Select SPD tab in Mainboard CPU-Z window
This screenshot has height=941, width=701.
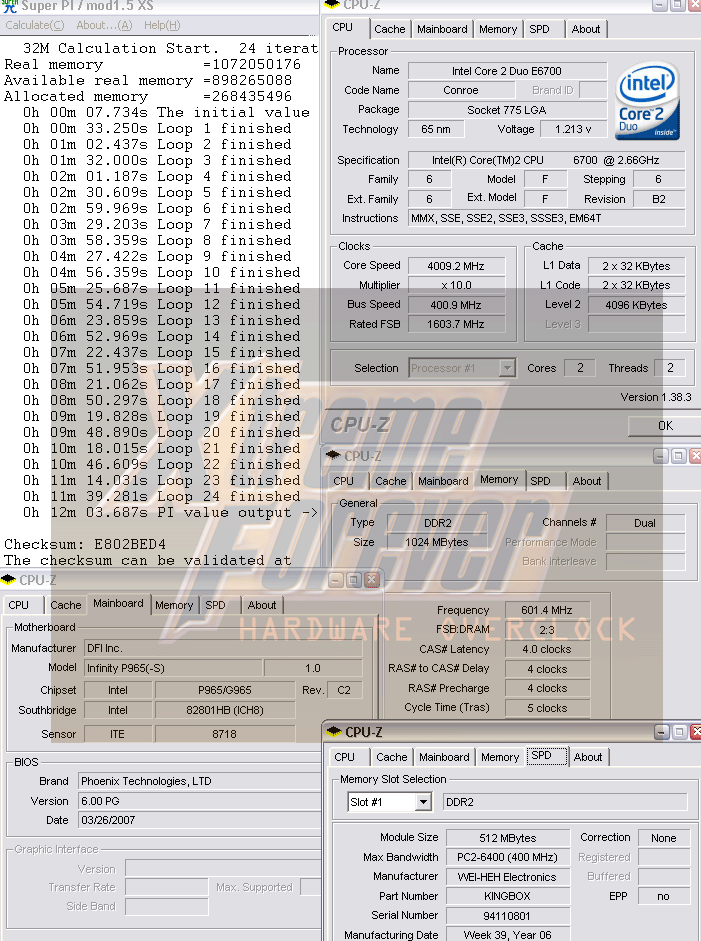[215, 605]
